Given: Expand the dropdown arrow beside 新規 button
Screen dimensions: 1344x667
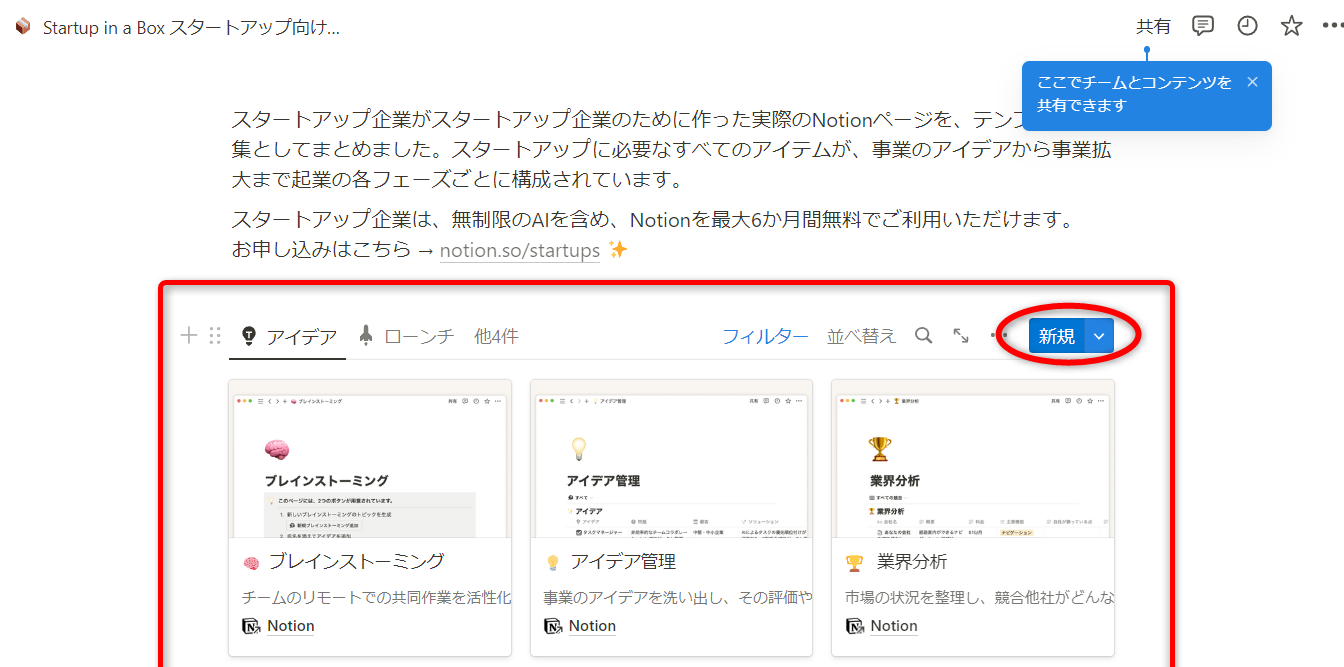Looking at the screenshot, I should [1099, 336].
